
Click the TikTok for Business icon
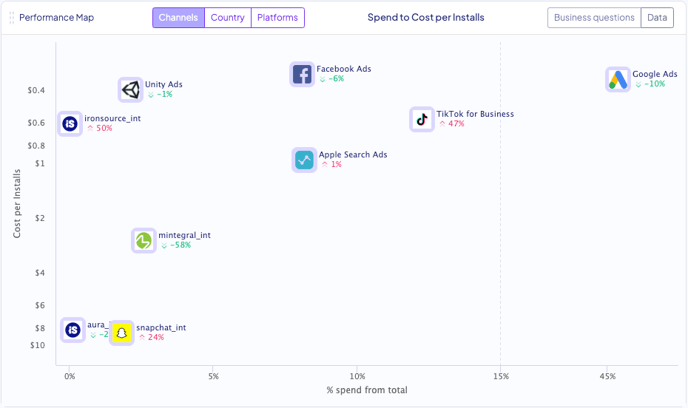point(422,119)
